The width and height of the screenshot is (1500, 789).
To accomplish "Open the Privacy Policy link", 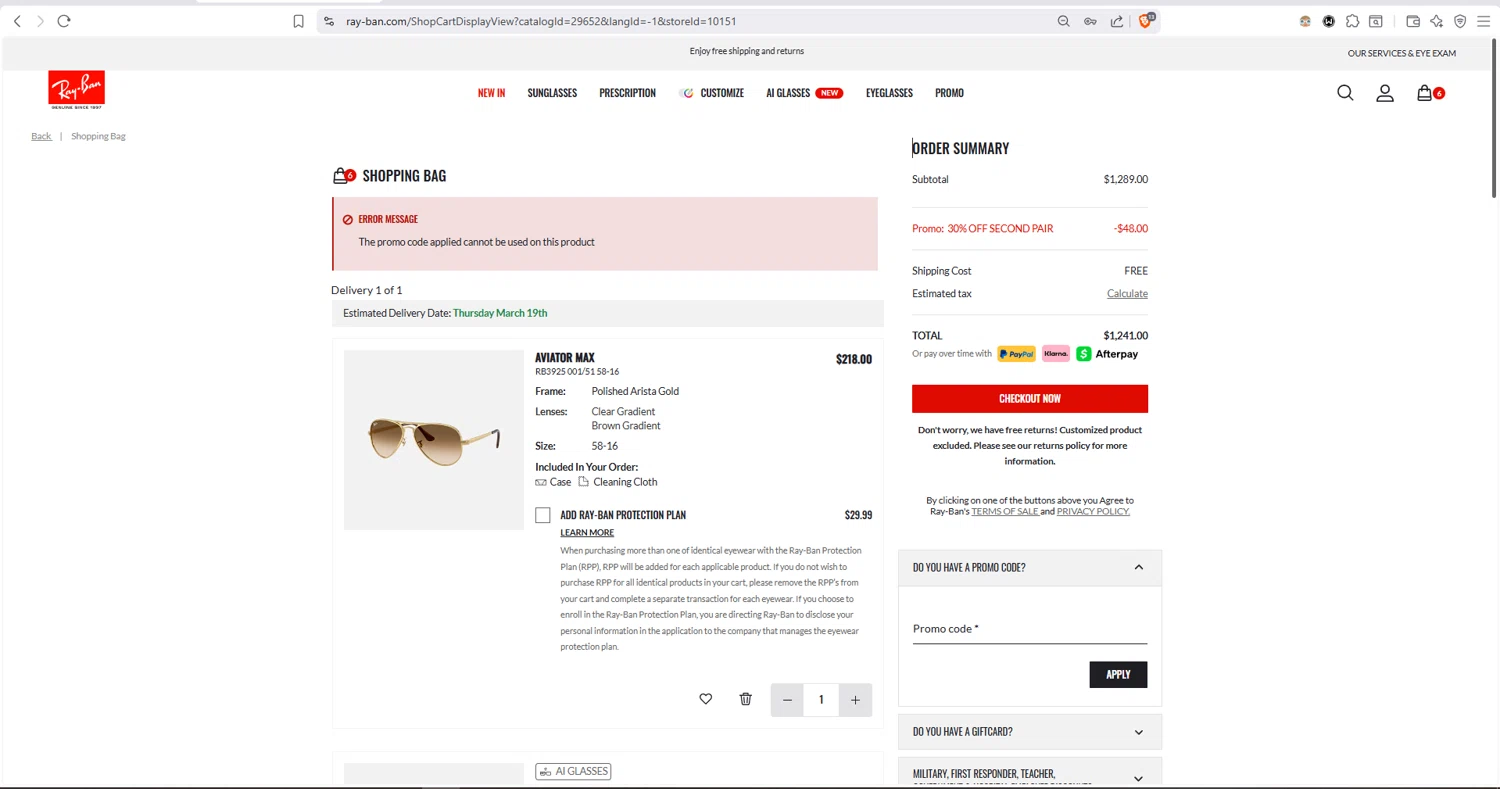I will (1093, 511).
